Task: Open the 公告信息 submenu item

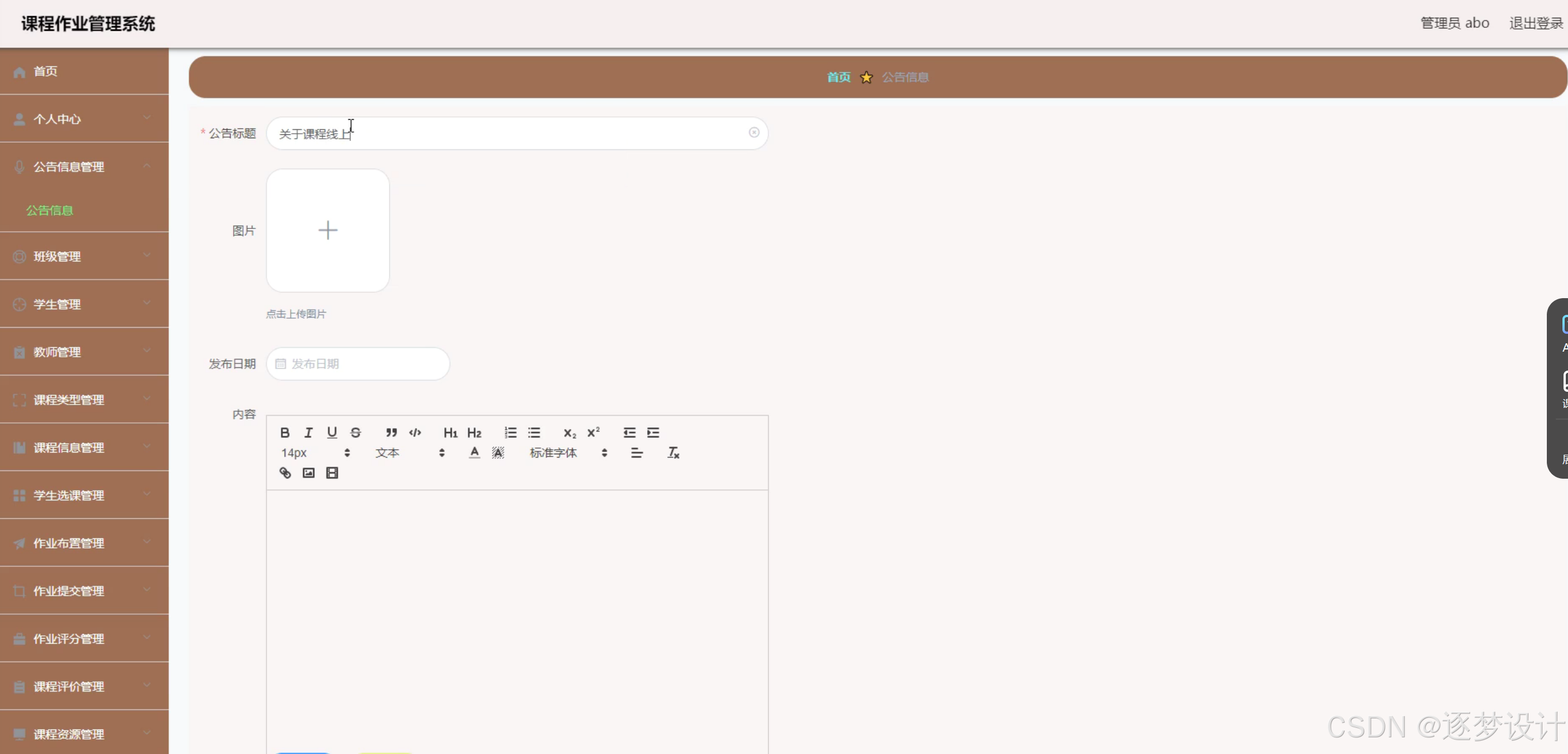Action: 50,210
